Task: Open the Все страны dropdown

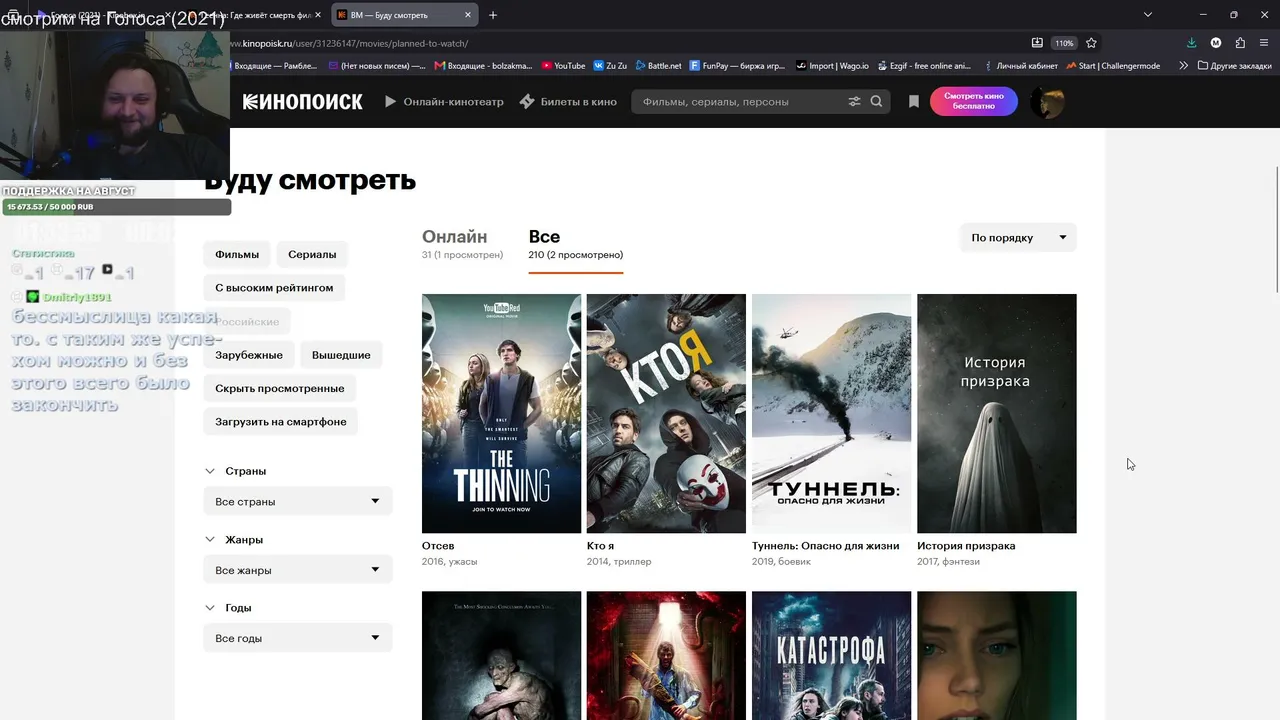Action: pyautogui.click(x=298, y=501)
